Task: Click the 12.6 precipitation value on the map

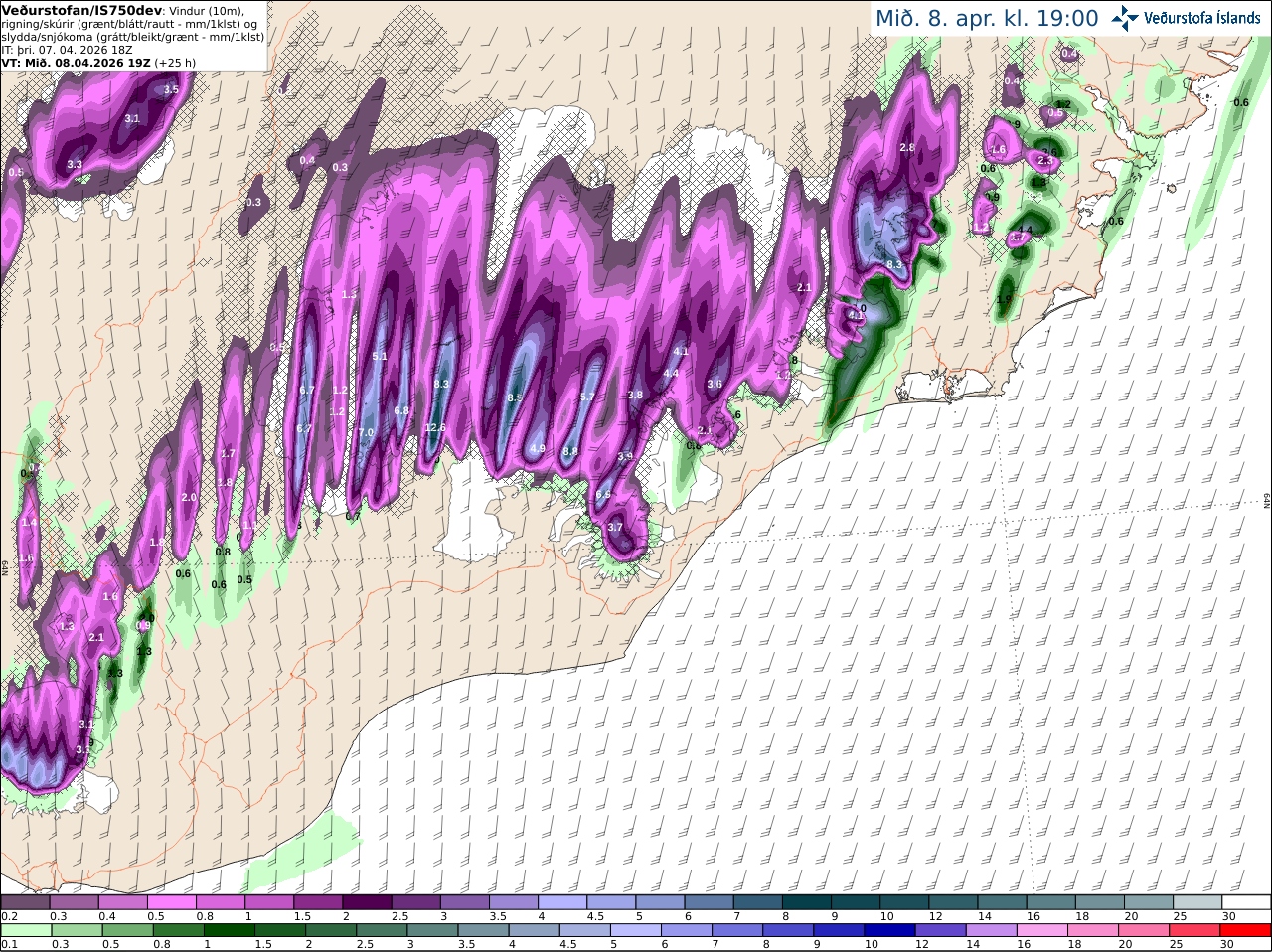Action: 434,428
